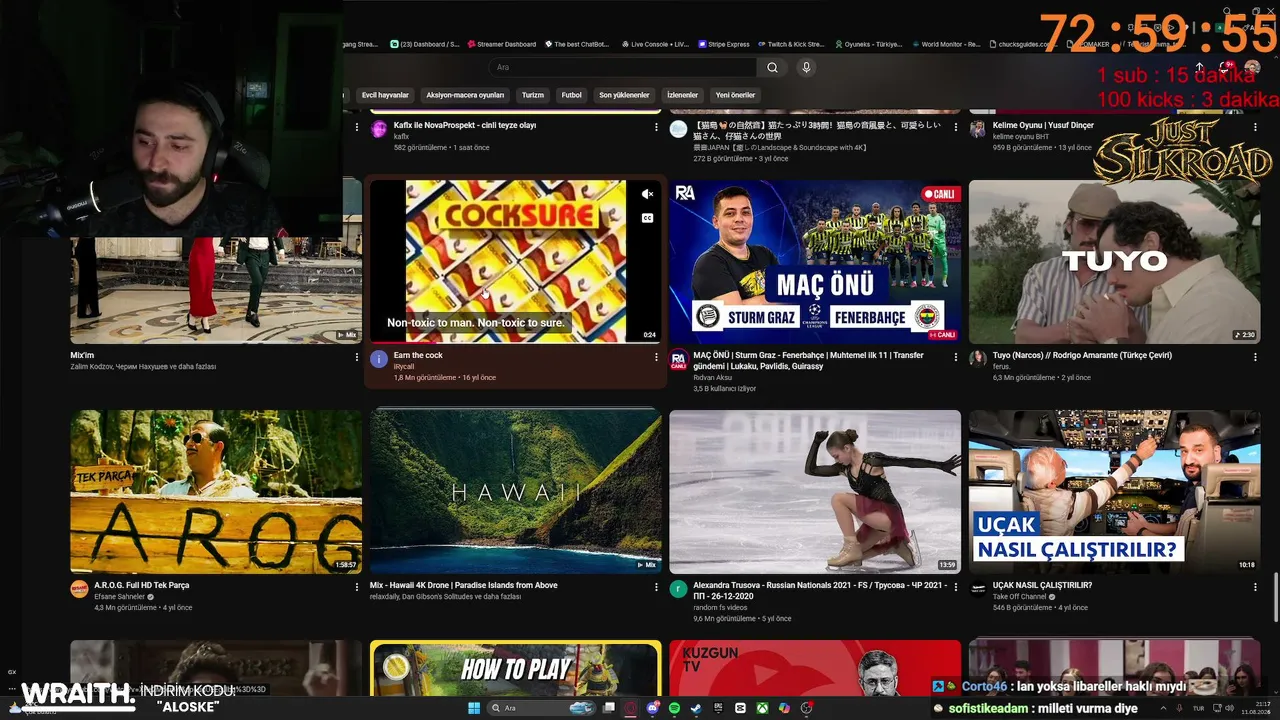Play the 'MAÇ ÖNÜ Sturm Graz Fenerbahçe' live thumbnail
The height and width of the screenshot is (720, 1280).
click(815, 261)
